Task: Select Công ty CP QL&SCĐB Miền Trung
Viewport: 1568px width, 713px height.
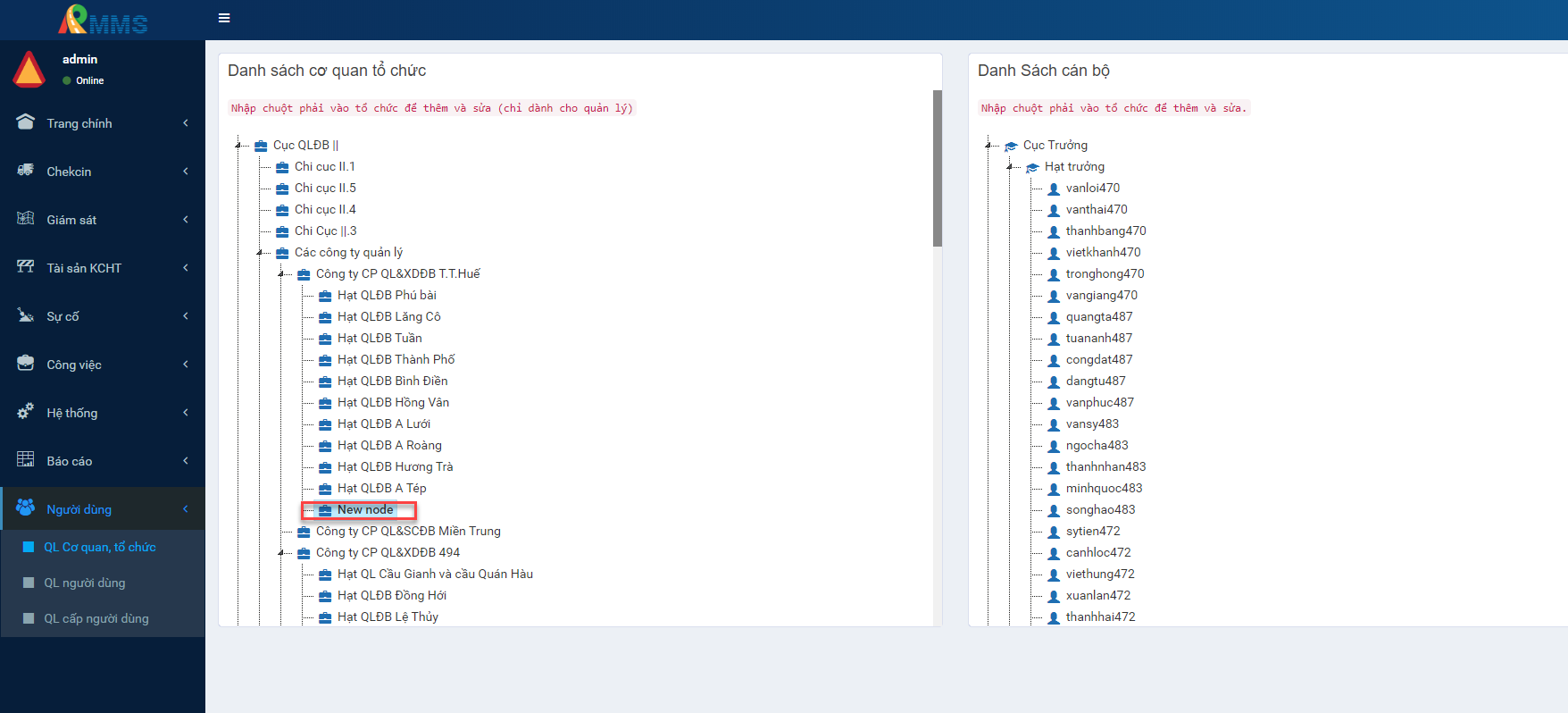Action: (x=408, y=531)
